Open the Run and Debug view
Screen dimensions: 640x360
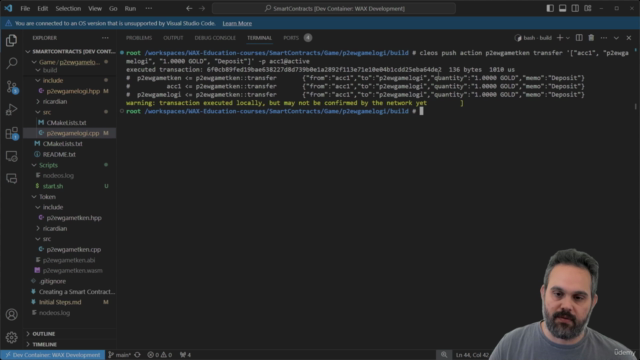[11, 109]
